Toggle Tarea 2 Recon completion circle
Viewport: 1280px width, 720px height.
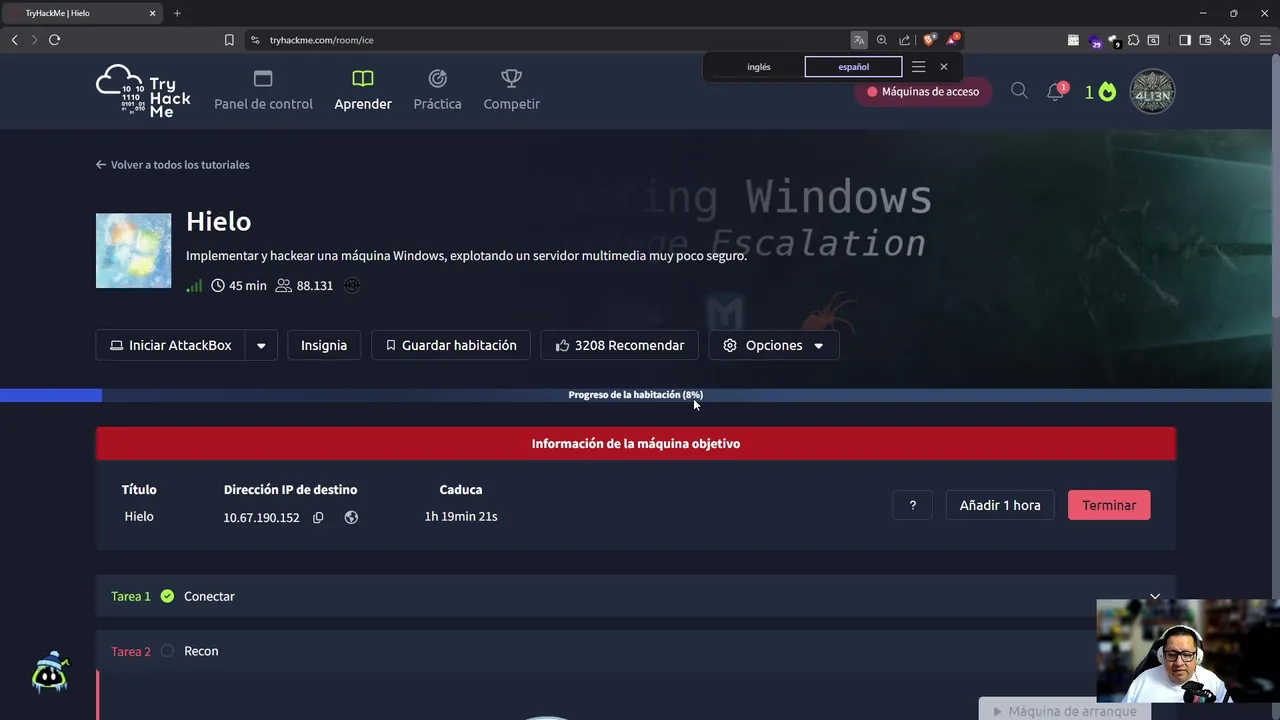[167, 651]
